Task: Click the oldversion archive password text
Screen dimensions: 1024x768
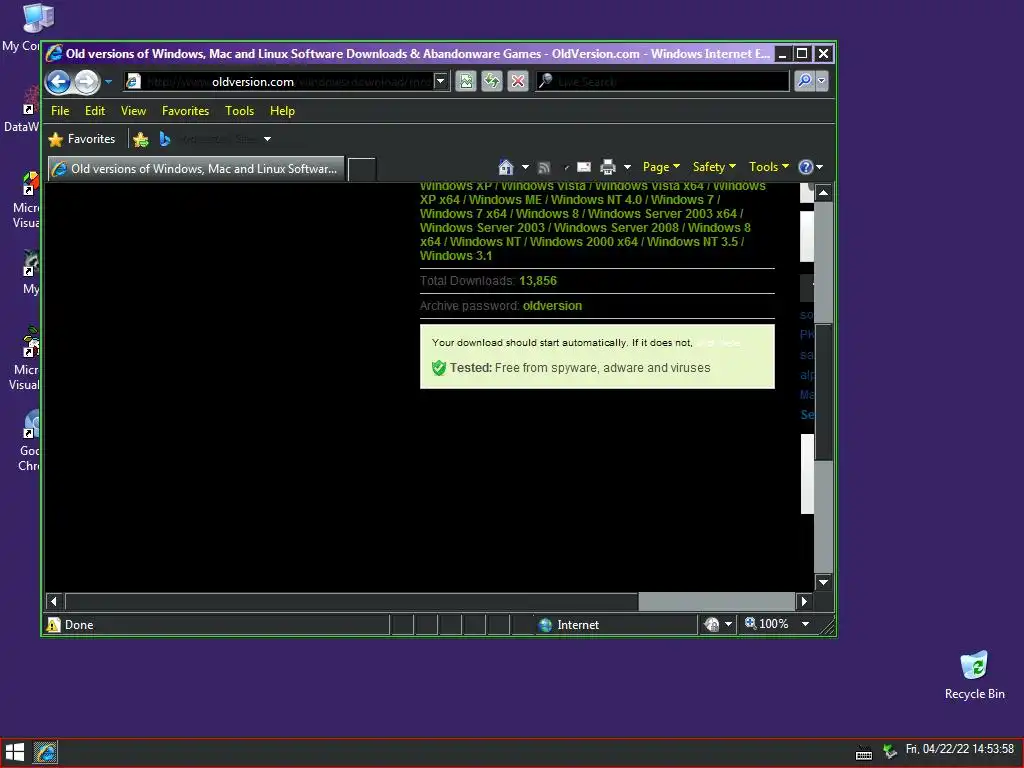Action: pos(552,306)
